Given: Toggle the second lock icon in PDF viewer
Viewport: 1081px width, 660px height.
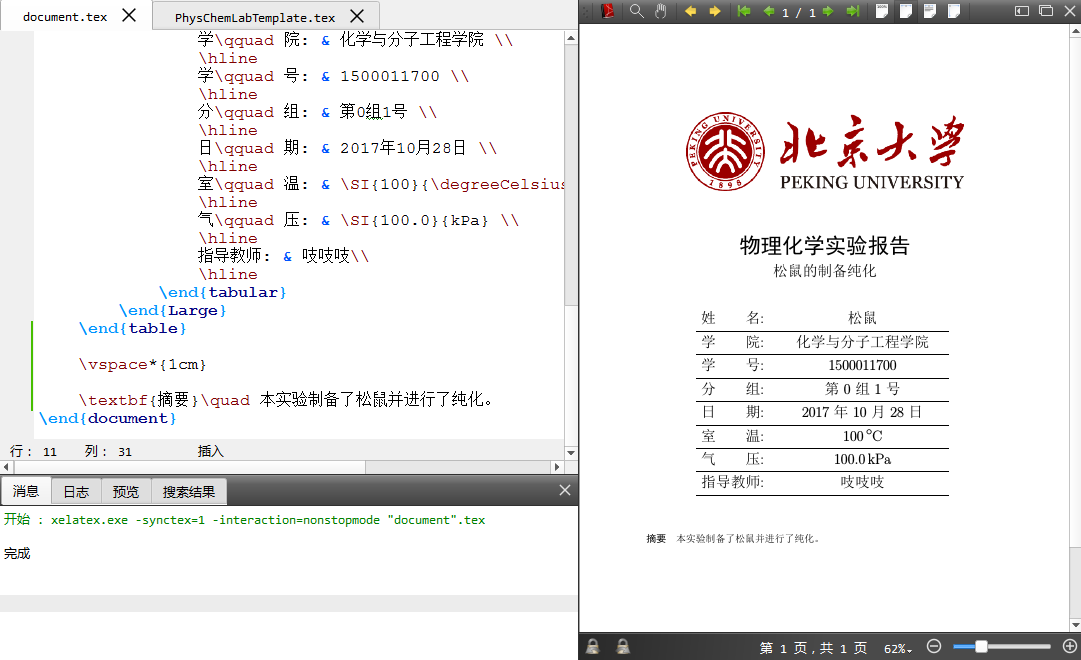Looking at the screenshot, I should [622, 647].
